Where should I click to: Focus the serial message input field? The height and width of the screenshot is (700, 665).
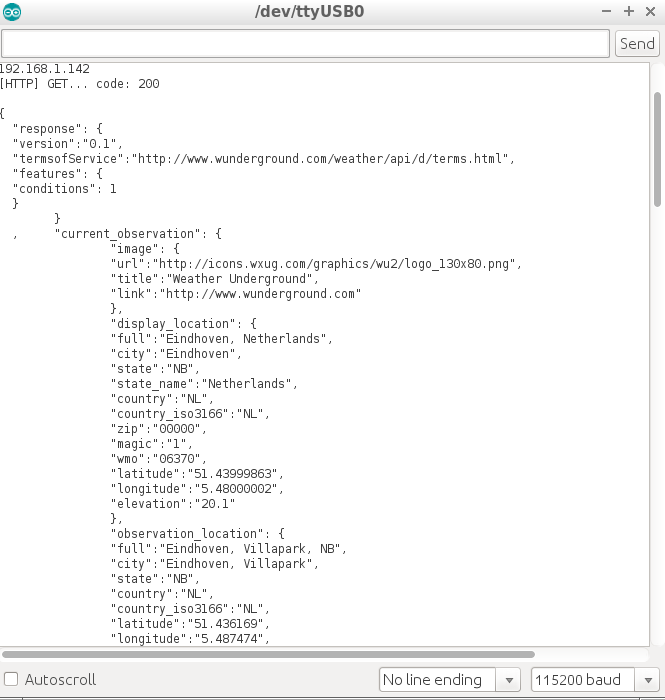[x=305, y=44]
